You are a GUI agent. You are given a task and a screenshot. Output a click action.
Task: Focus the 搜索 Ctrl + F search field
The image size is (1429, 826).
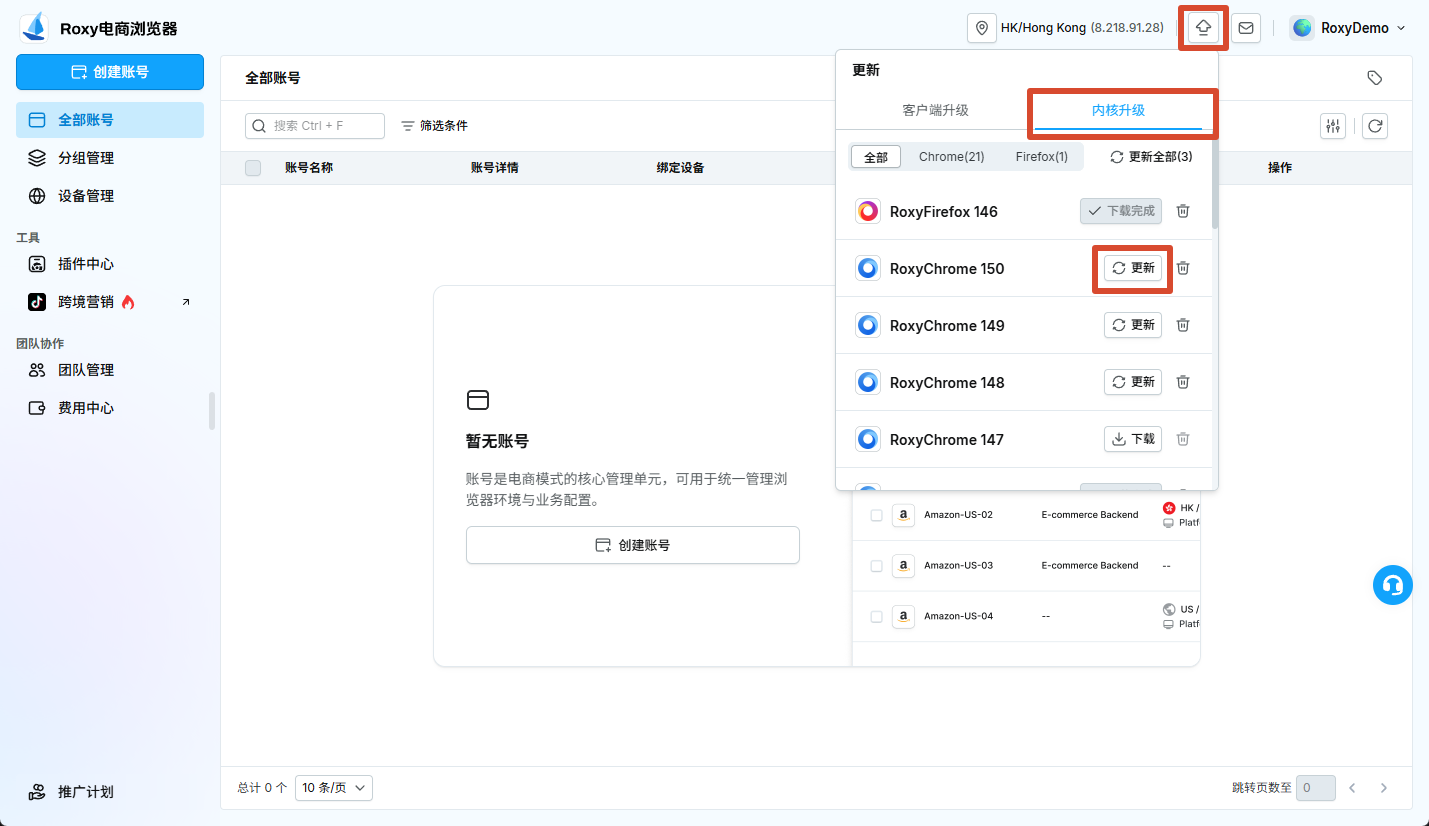[315, 126]
